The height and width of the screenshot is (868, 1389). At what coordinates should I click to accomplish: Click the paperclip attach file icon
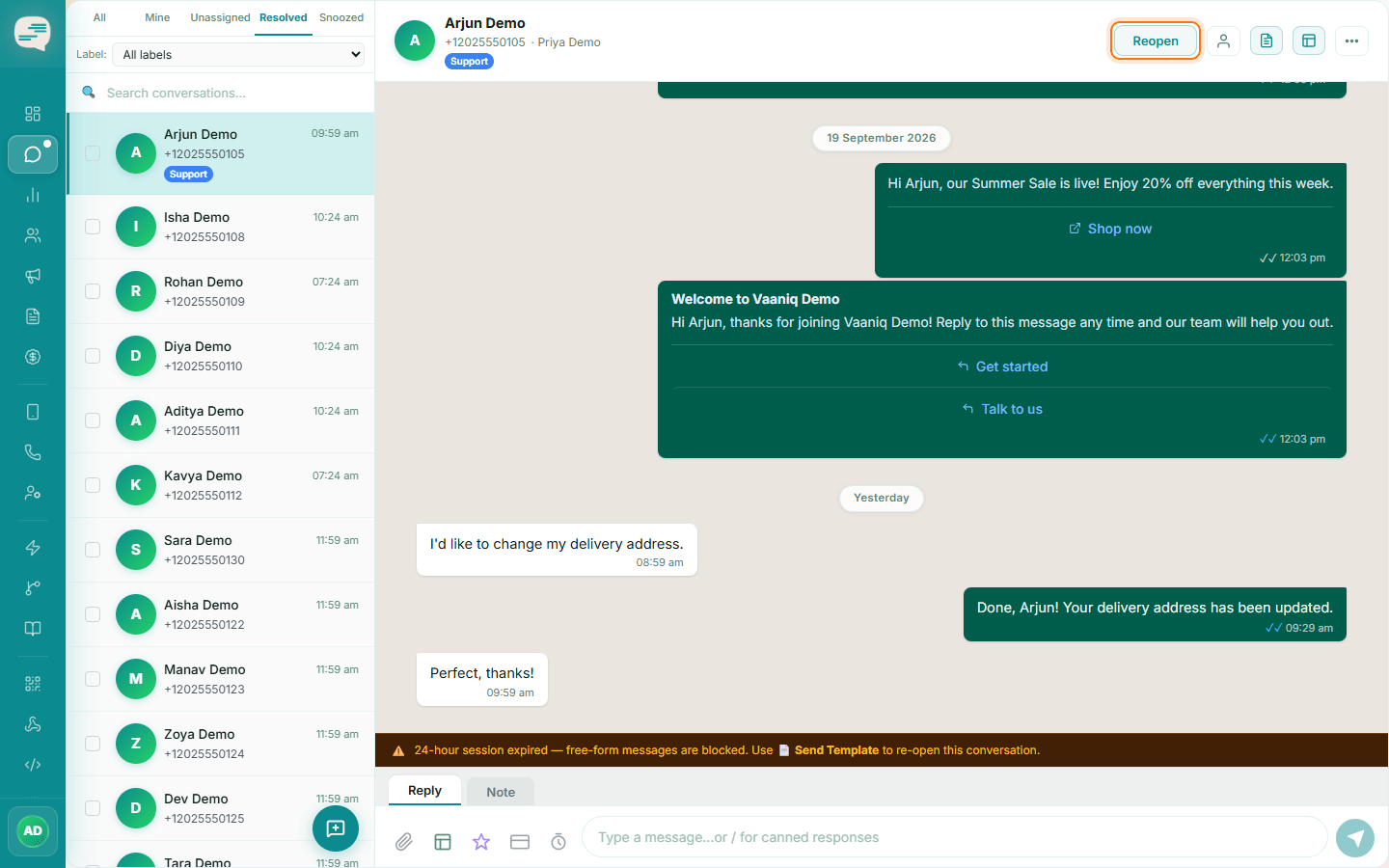click(x=404, y=842)
